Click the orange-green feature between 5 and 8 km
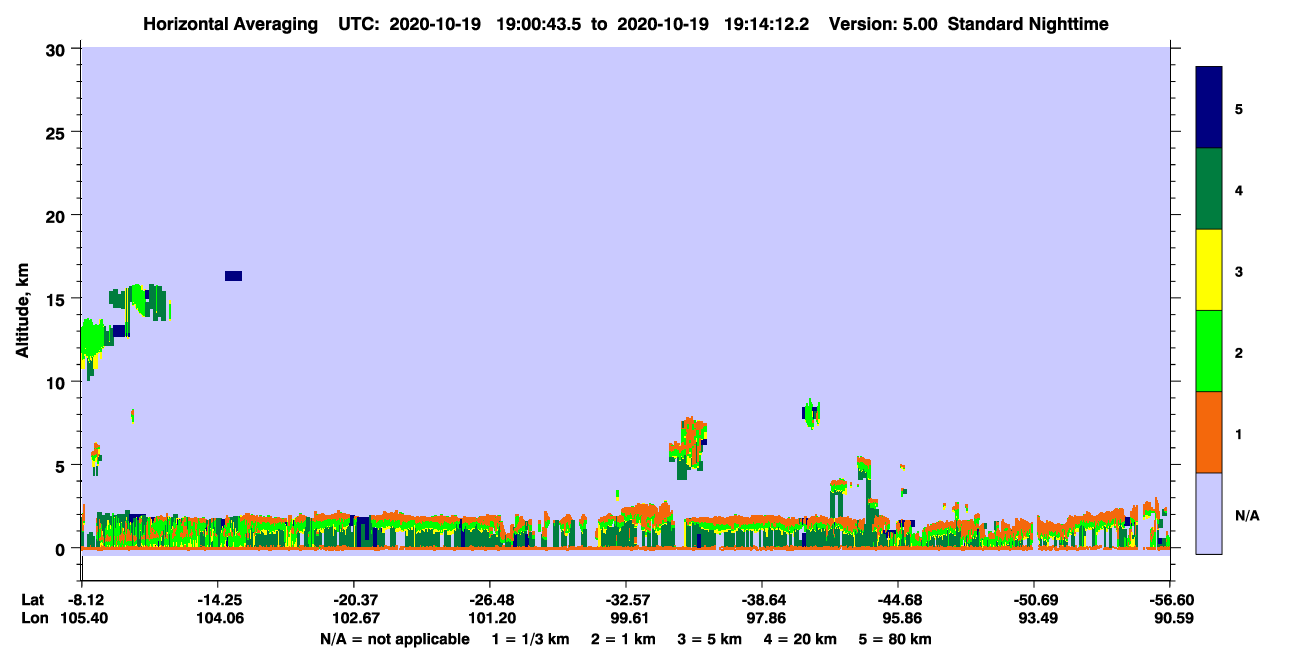Image resolution: width=1300 pixels, height=667 pixels. coord(688,446)
